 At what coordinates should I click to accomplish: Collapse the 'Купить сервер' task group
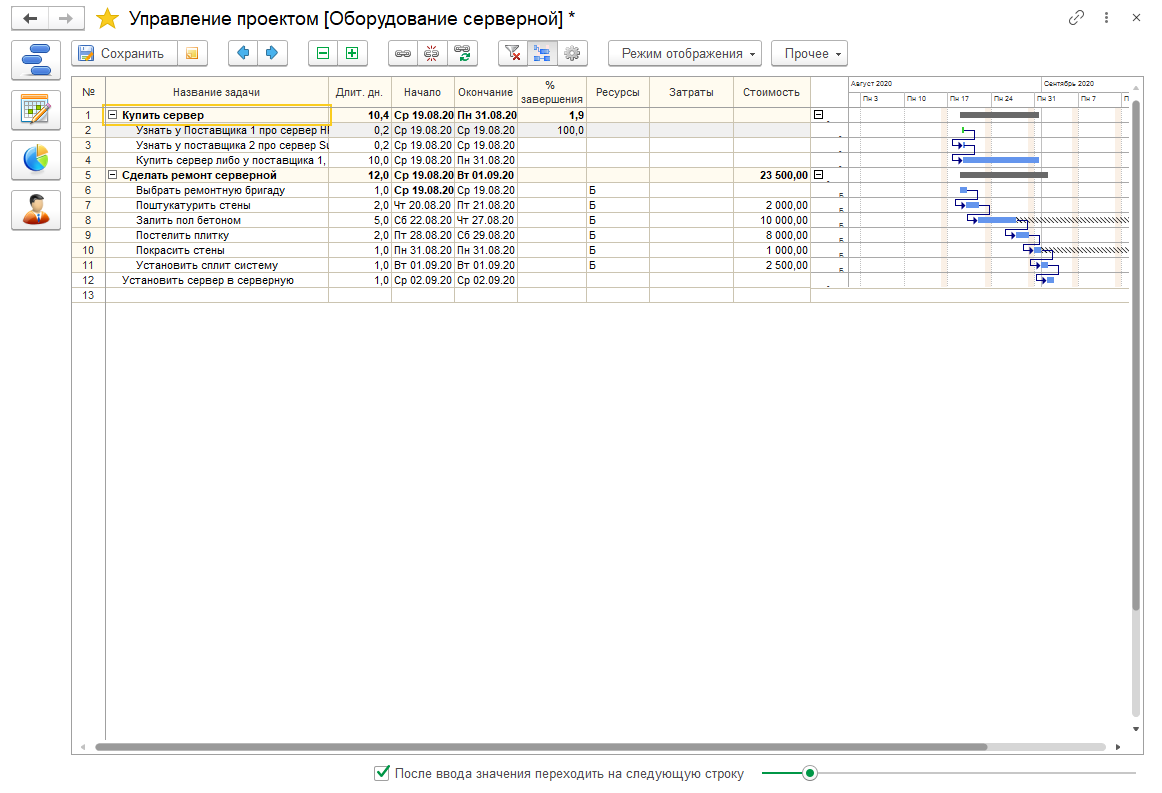(x=113, y=115)
